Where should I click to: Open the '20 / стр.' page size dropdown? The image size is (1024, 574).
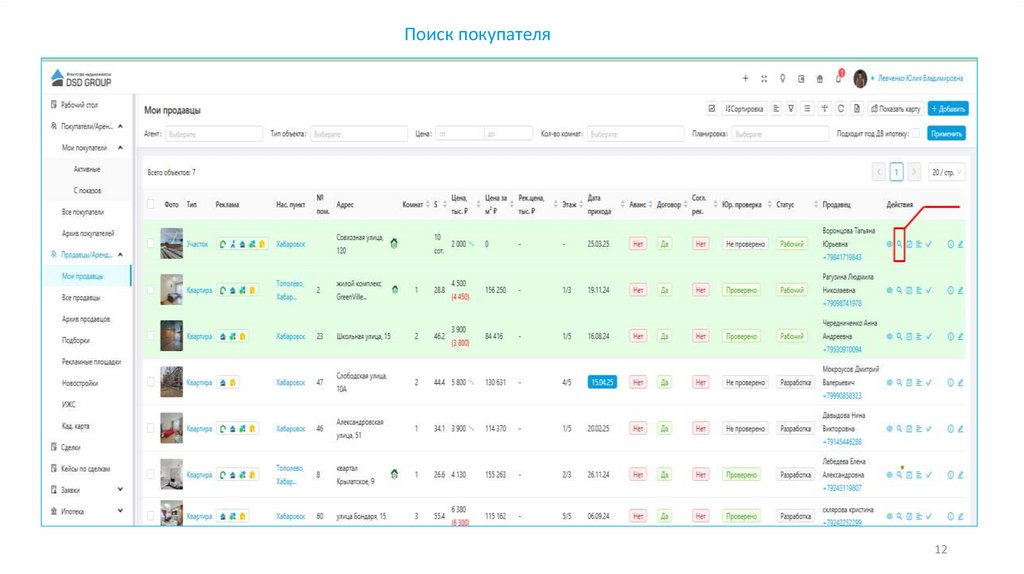pos(947,172)
